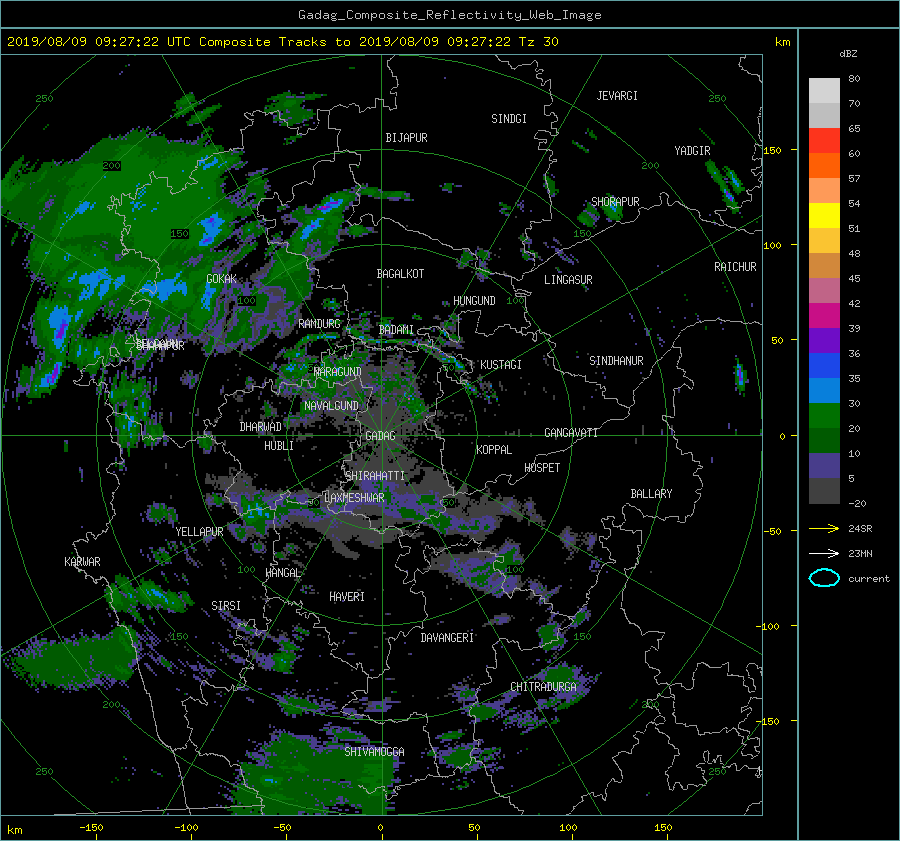The height and width of the screenshot is (841, 900).
Task: Click the 150 right axis tick label
Action: (773, 150)
